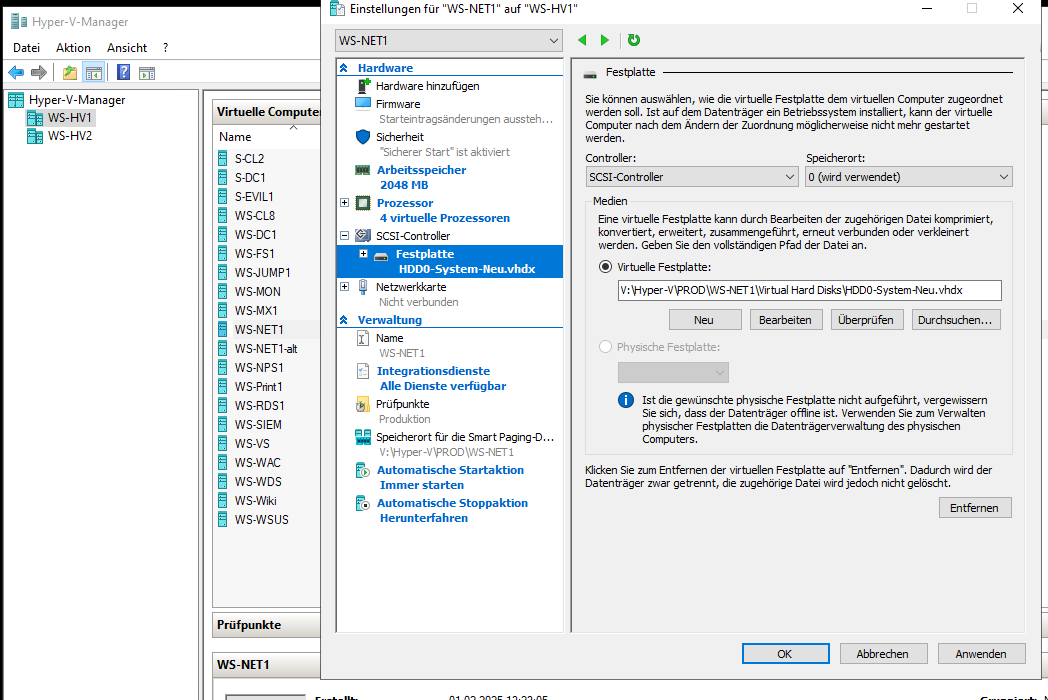
Task: Collapse the SCSI-Controller node
Action: [344, 235]
